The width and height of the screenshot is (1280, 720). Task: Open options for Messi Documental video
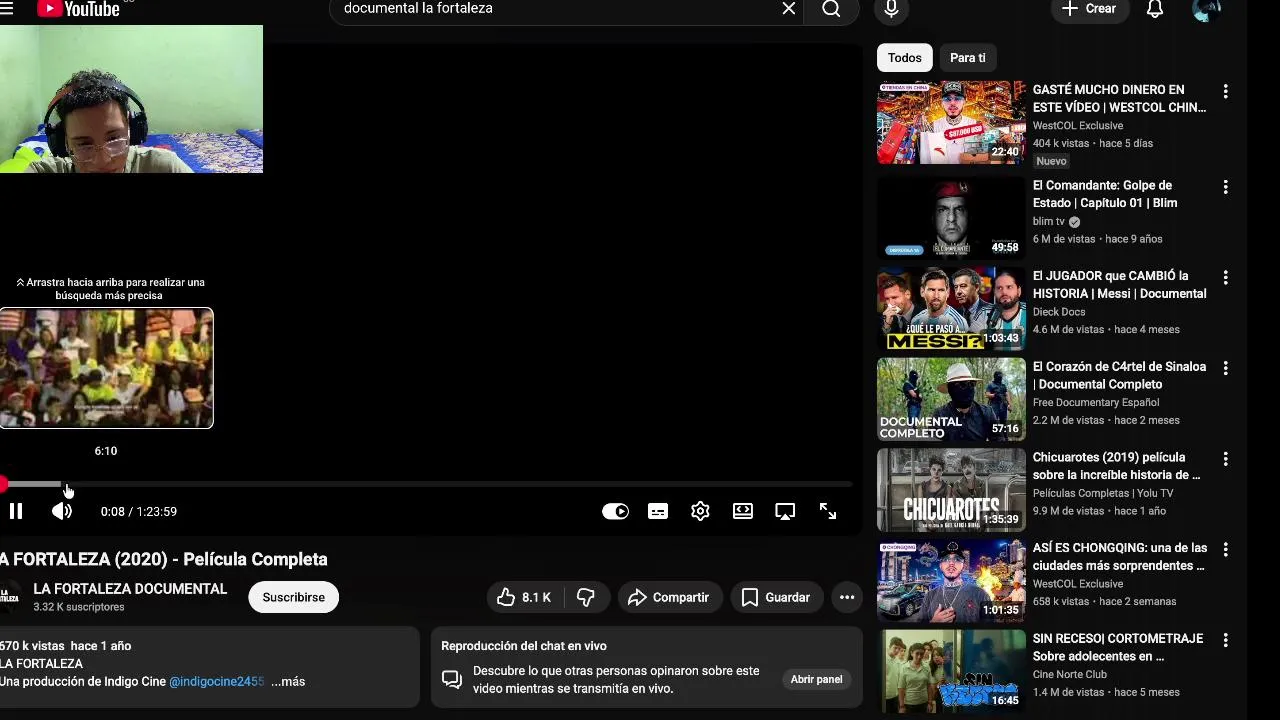pos(1225,277)
